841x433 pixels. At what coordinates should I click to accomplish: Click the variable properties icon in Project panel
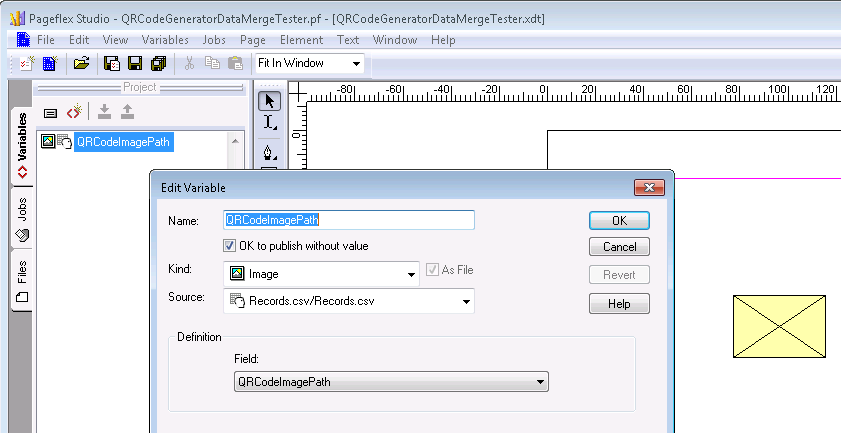tap(50, 113)
